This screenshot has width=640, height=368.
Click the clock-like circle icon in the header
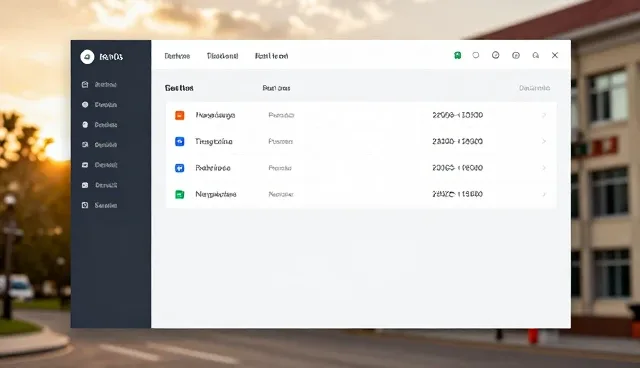click(496, 55)
